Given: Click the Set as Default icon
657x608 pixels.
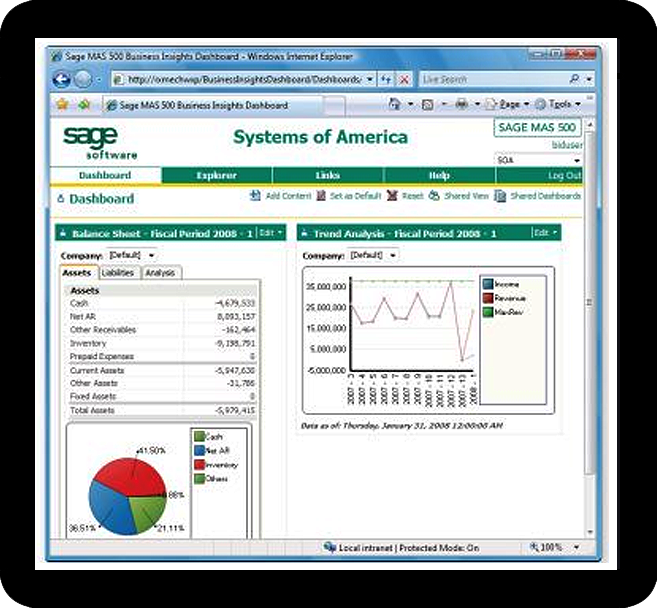Looking at the screenshot, I should pos(321,196).
